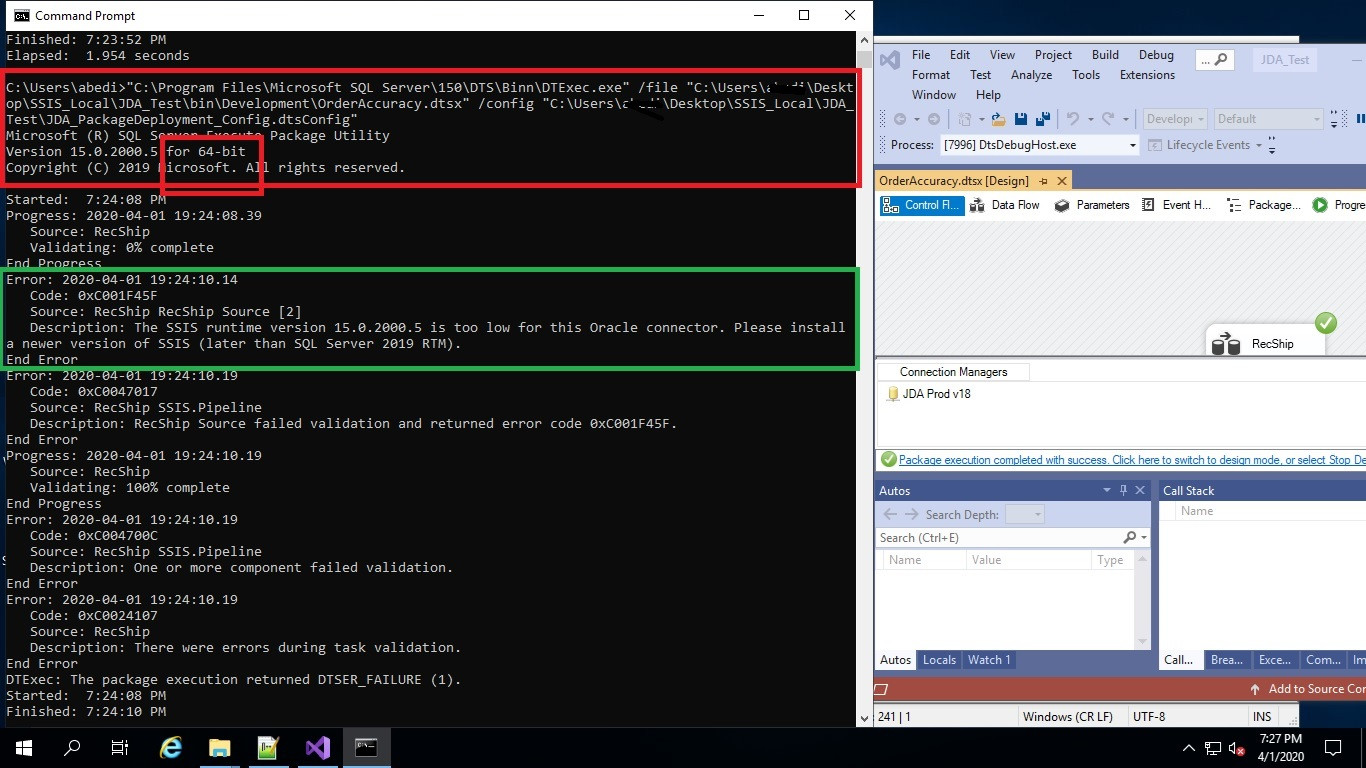Screen dimensions: 1366x768
Task: Click the Connection Managers header tab
Action: (x=953, y=372)
